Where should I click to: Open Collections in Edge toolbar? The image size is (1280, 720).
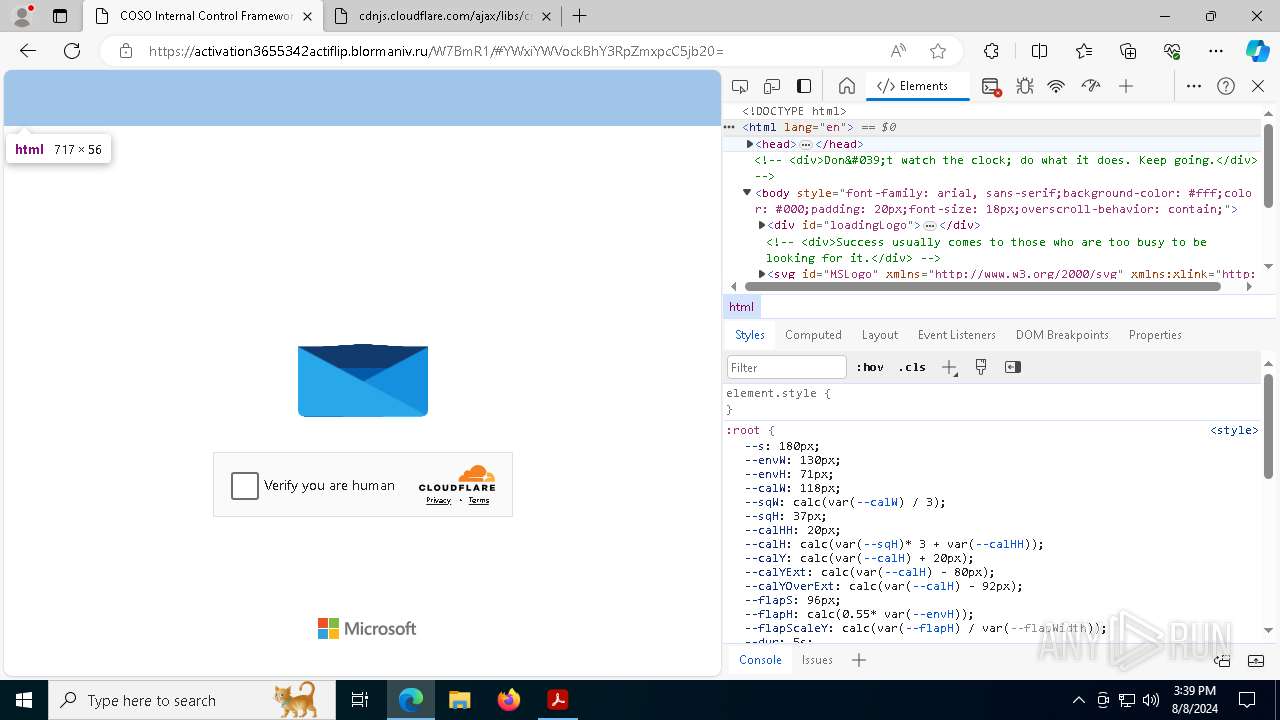click(1128, 51)
